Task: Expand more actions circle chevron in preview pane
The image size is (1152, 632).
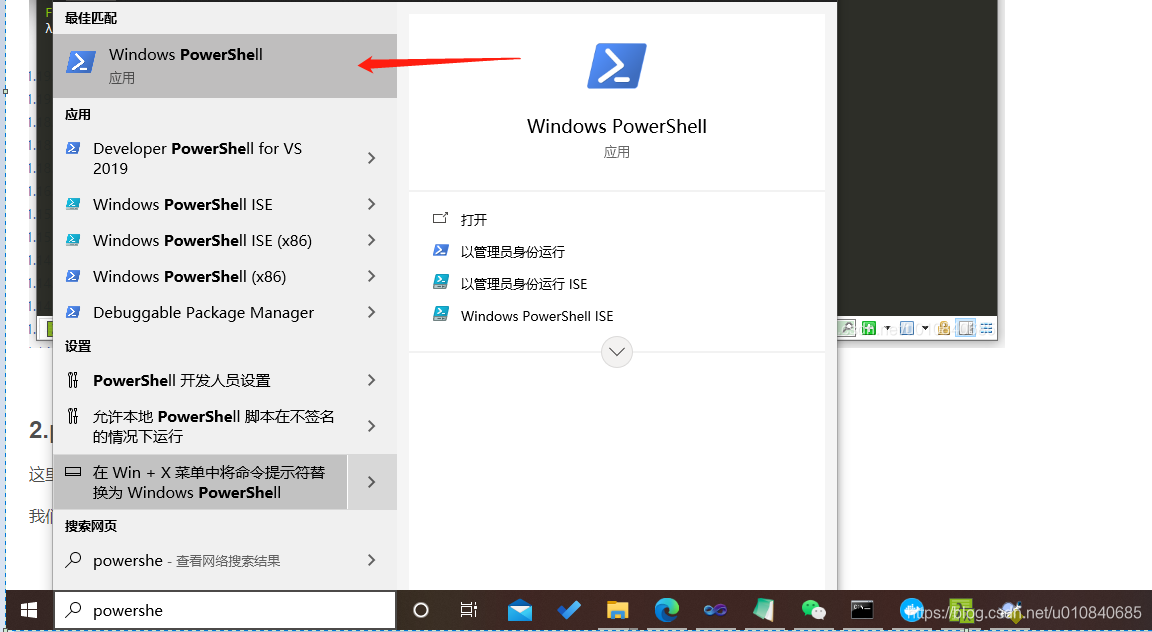Action: pos(616,352)
